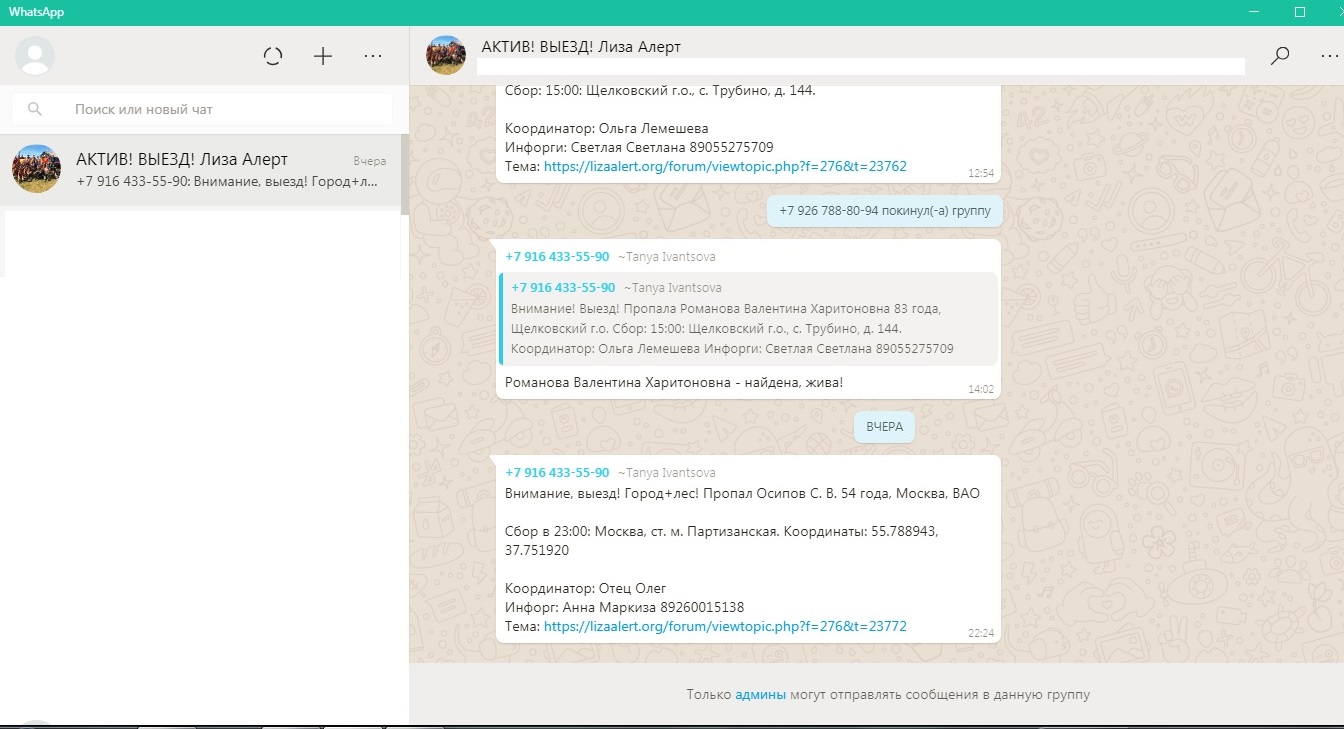Open the АКТИВ! ВЫЕЗД! Лиза Алерт chat row

(x=200, y=170)
